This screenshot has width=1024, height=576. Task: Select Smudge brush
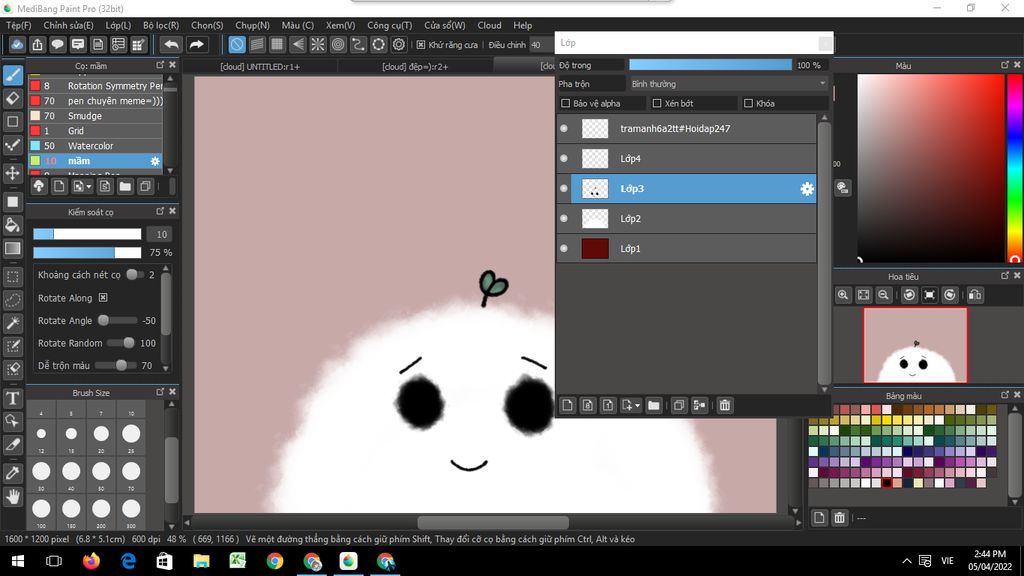[x=95, y=116]
